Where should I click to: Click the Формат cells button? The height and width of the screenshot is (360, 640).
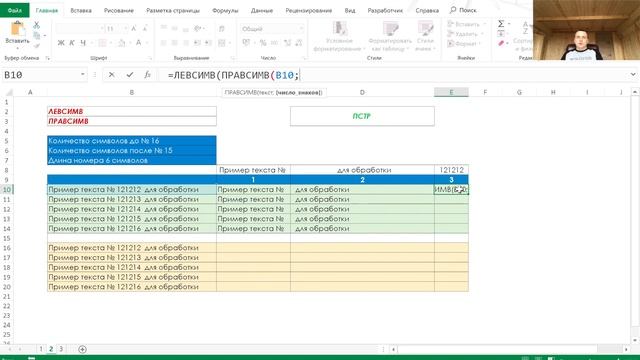[464, 44]
